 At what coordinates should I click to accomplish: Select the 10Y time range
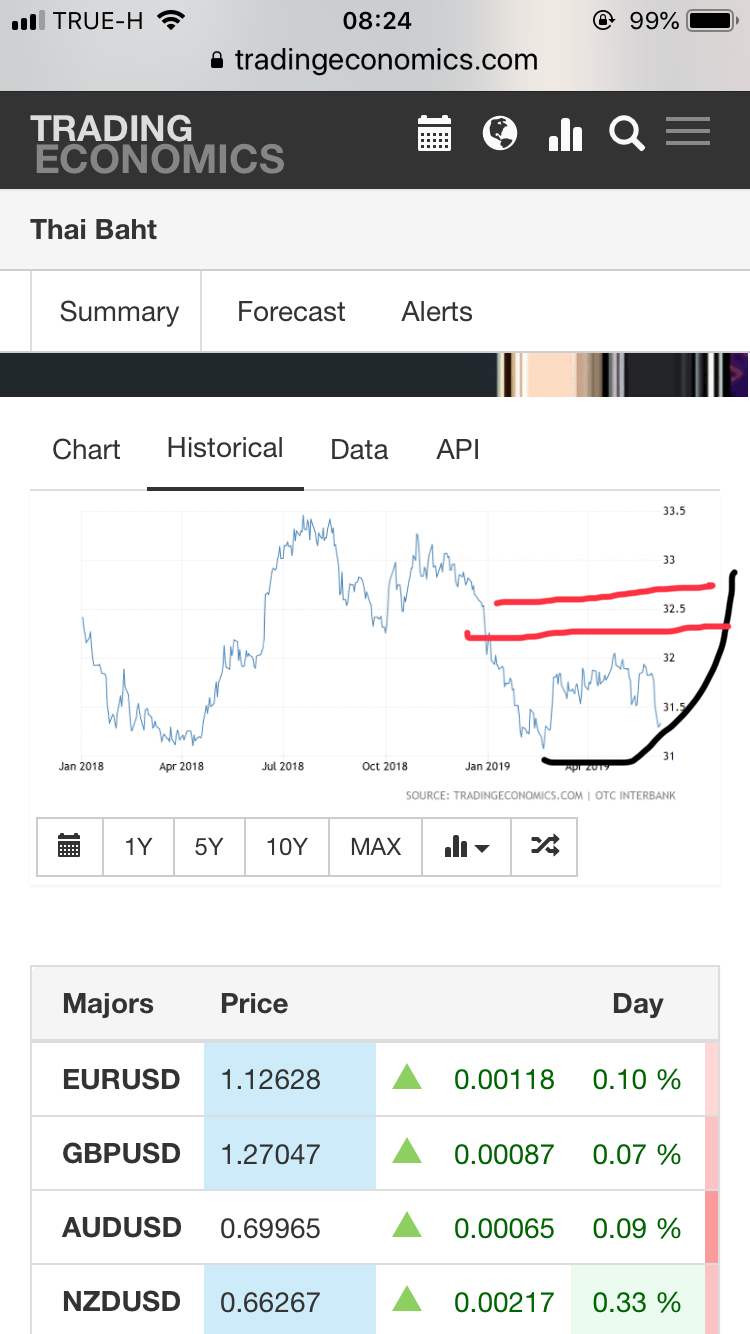point(286,847)
